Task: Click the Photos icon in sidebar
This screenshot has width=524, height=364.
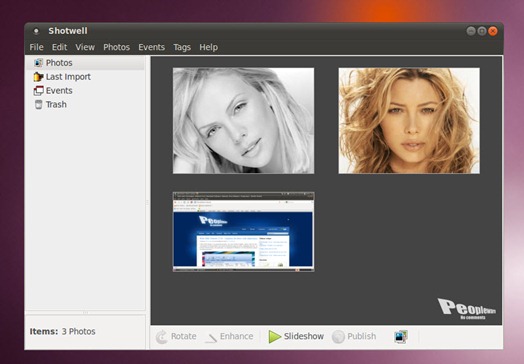Action: (x=38, y=63)
